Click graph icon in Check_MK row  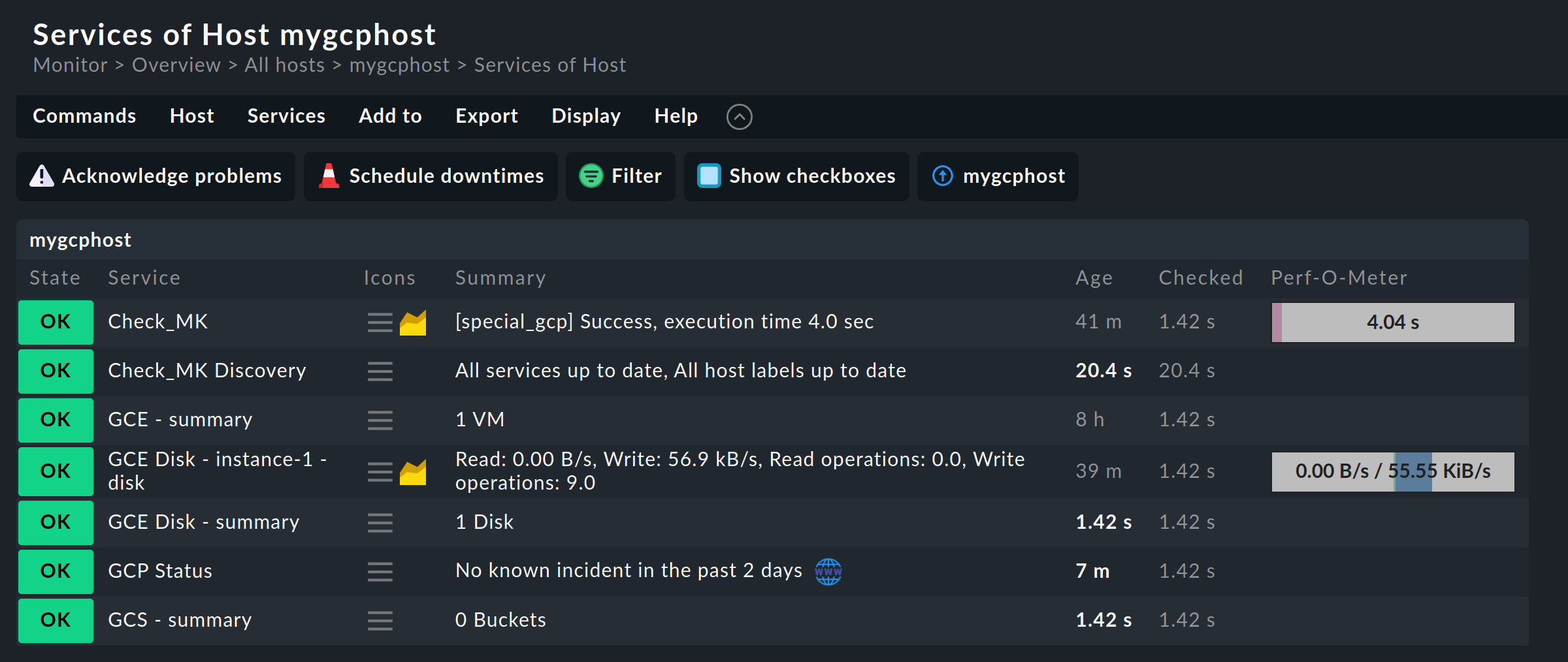413,323
